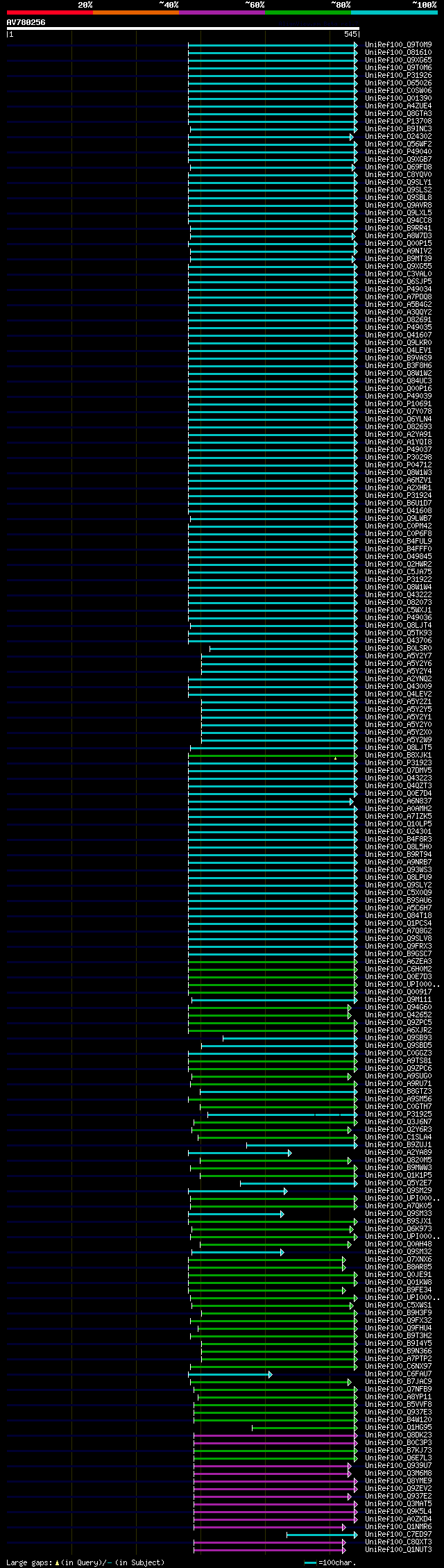Select hit label UniRef100_B9FE34
The image size is (444, 1568).
coord(398,1290)
